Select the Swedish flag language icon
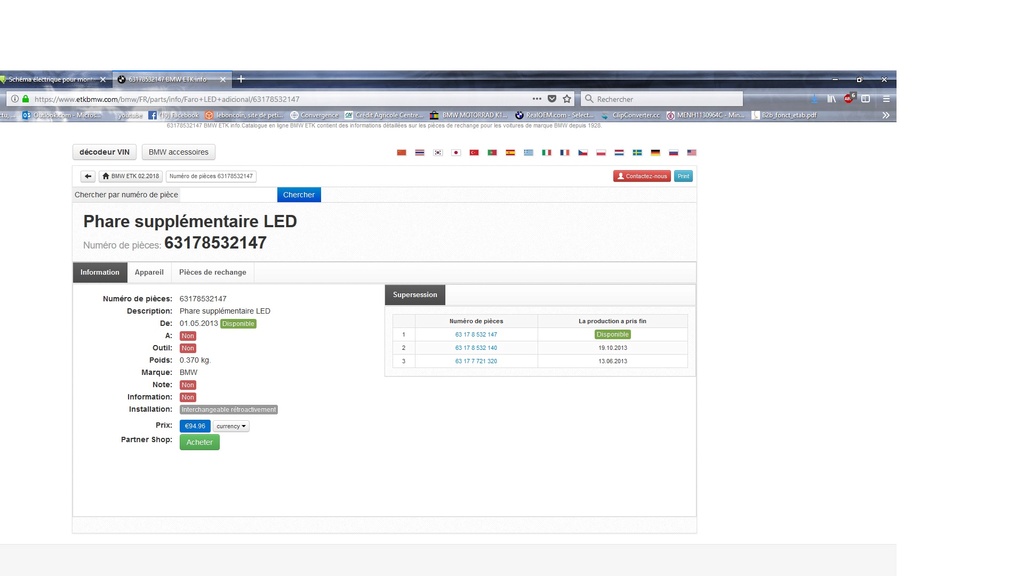1024x576 pixels. click(637, 153)
